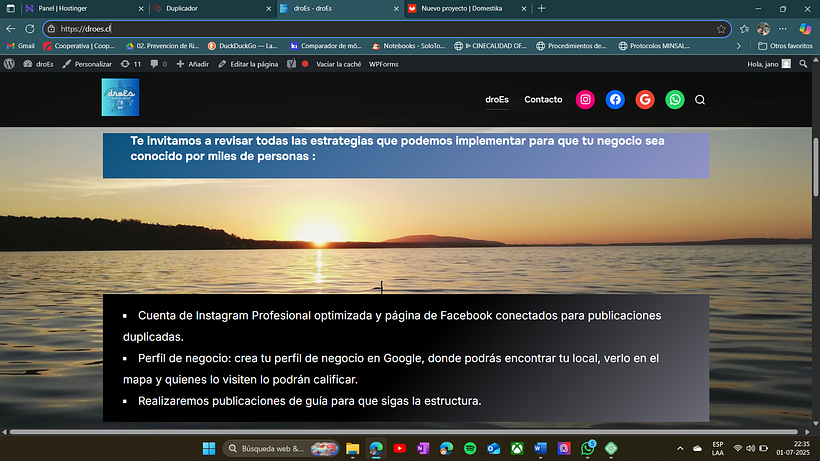Add this page to favorites star
This screenshot has height=461, width=820.
721,29
